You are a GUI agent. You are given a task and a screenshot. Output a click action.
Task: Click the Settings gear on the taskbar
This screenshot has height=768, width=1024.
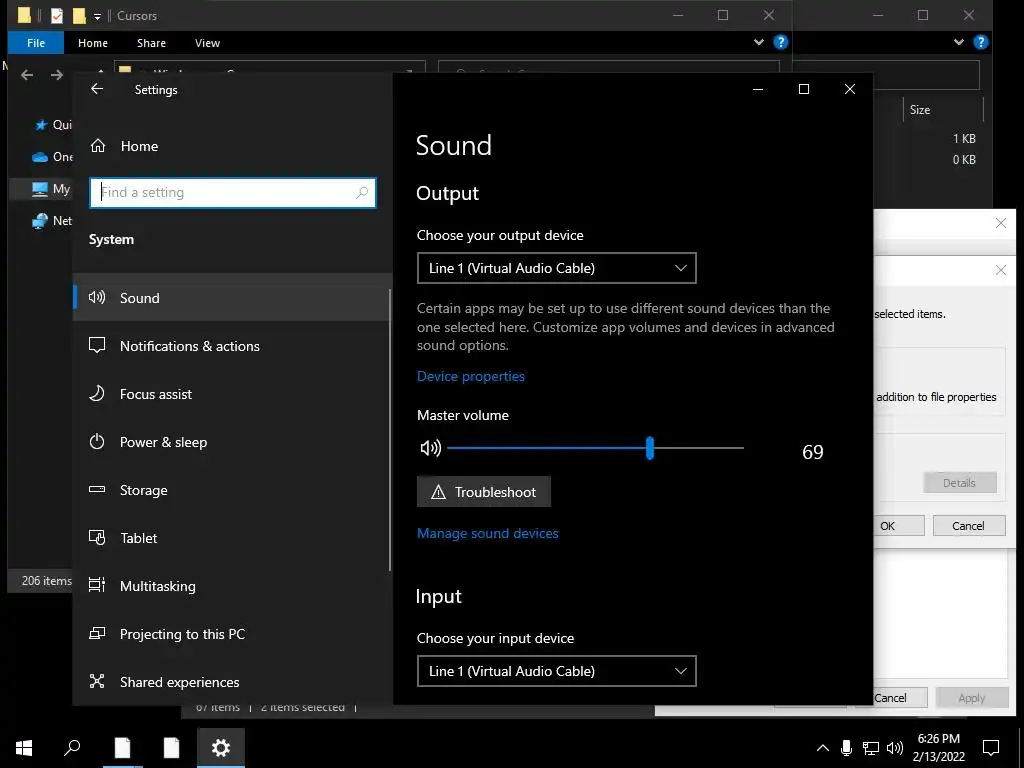point(221,748)
